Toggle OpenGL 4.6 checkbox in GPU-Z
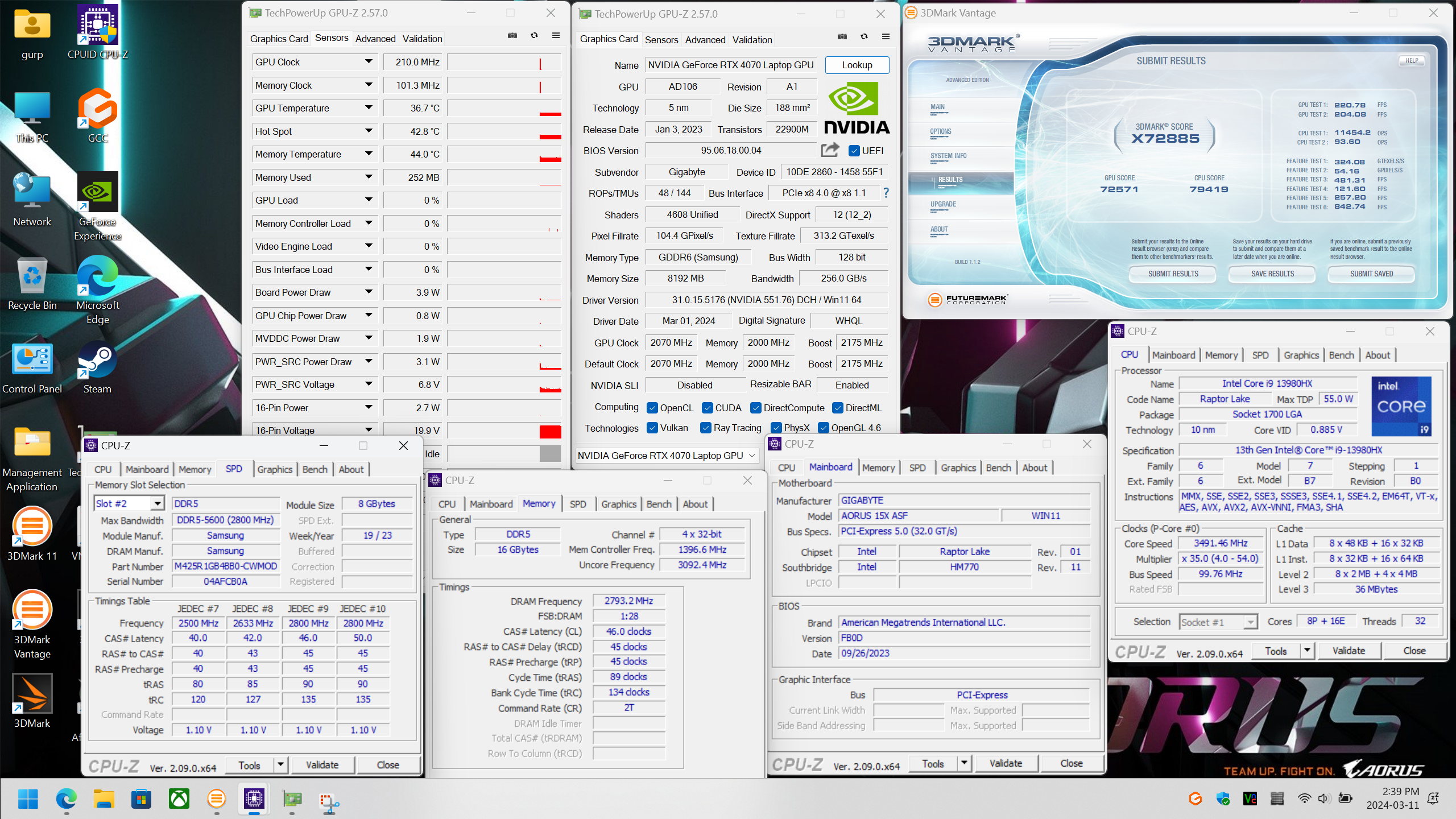The image size is (1456, 819). 824,428
